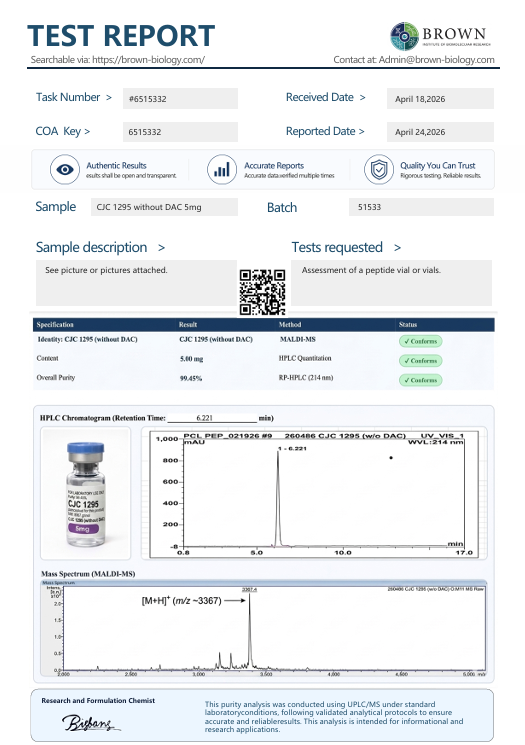Click the Sample field CJC 1295 without DAC 5mg
This screenshot has width=525, height=745.
[x=164, y=207]
